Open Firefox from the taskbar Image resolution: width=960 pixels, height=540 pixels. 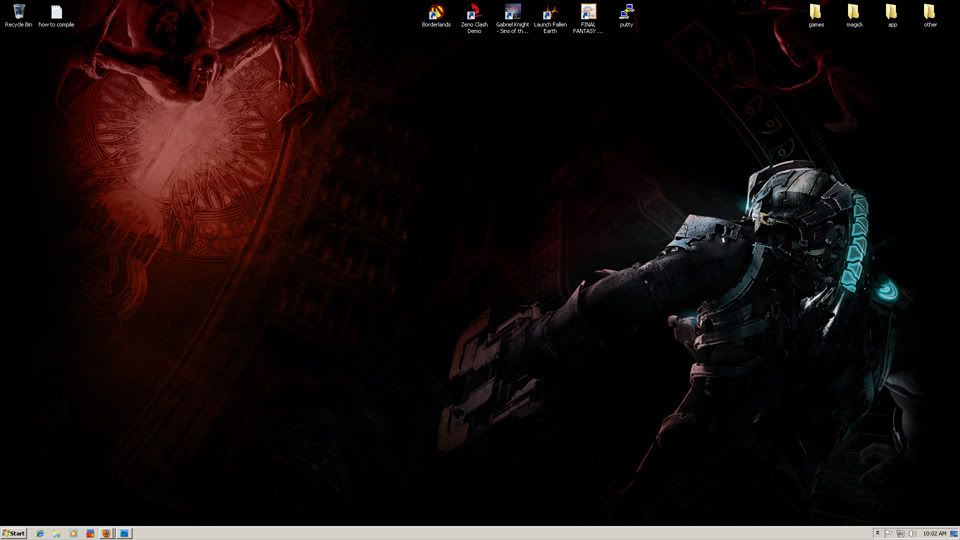[107, 534]
